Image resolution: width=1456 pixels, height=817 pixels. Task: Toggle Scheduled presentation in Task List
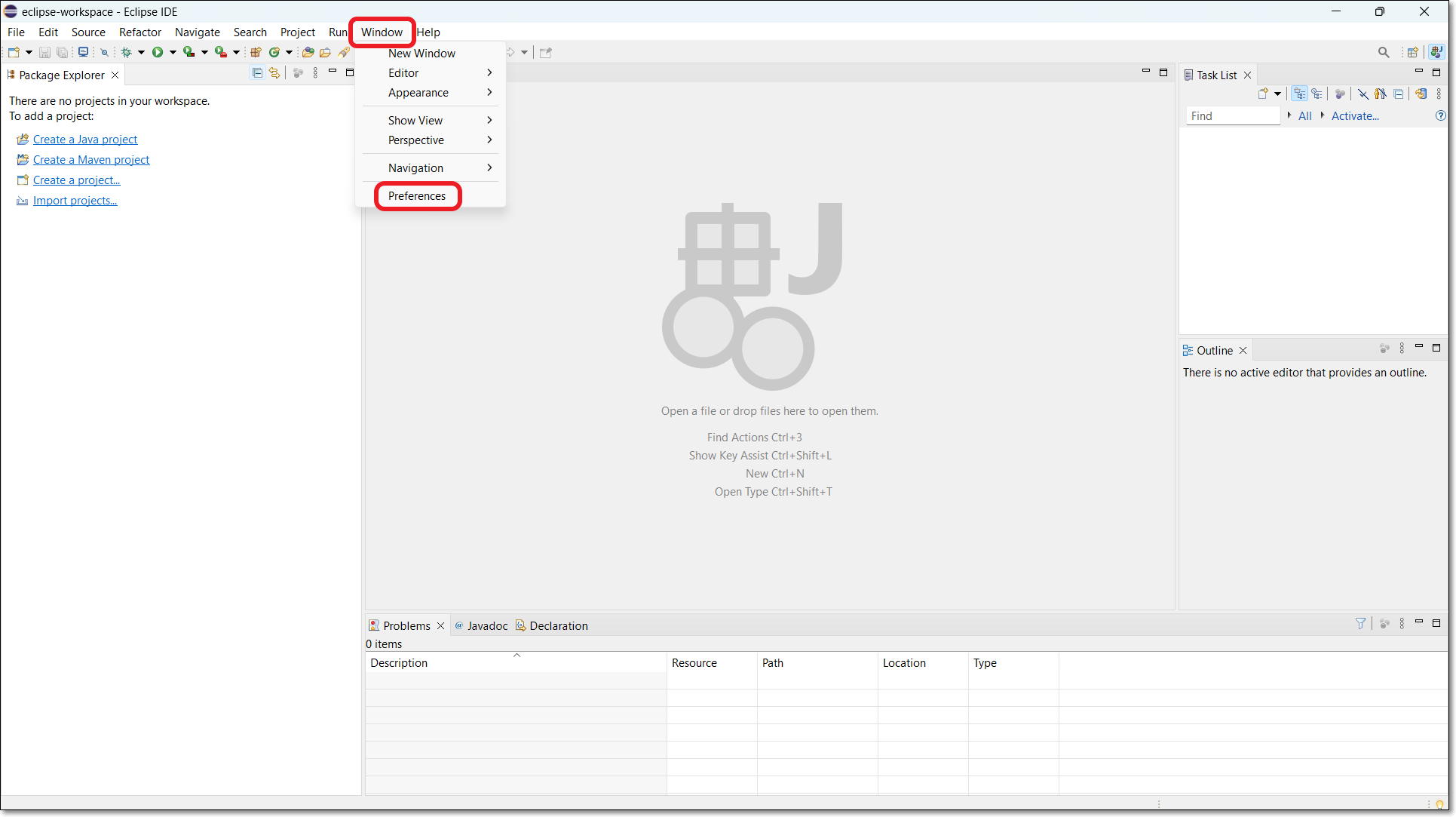[1317, 94]
